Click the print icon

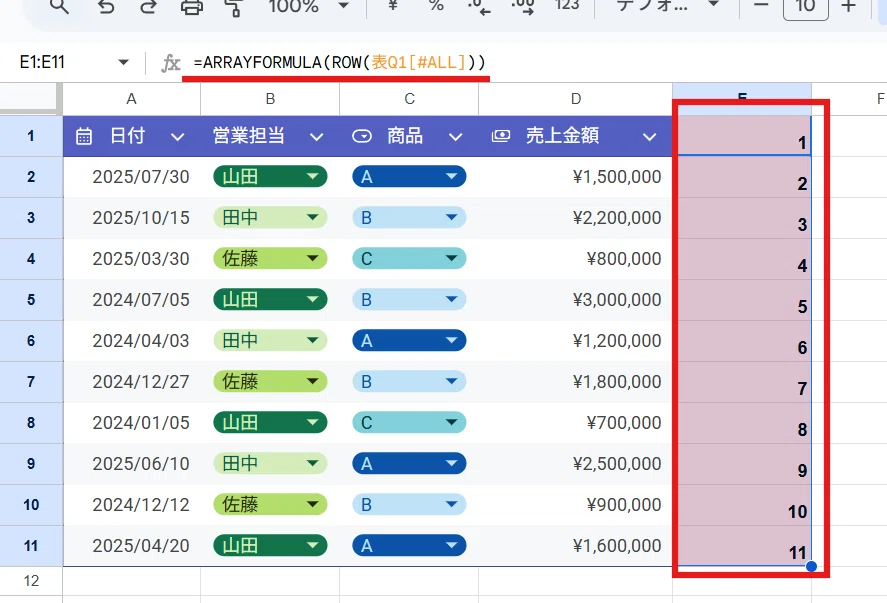[191, 6]
